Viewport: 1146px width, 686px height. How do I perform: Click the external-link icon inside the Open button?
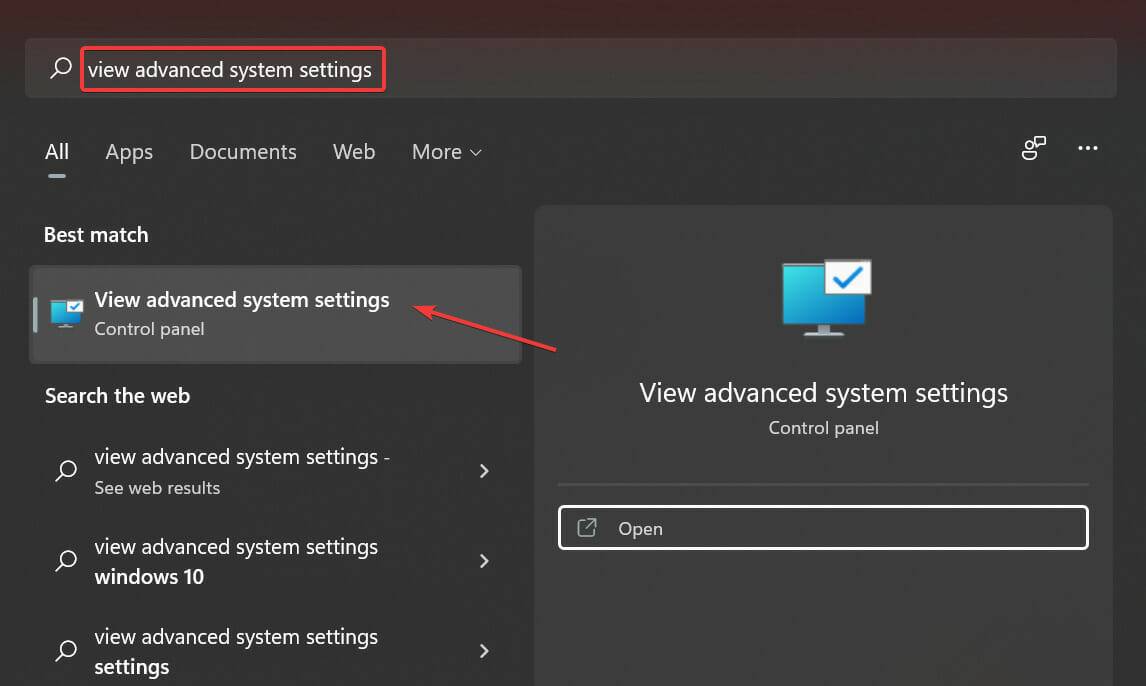coord(587,528)
